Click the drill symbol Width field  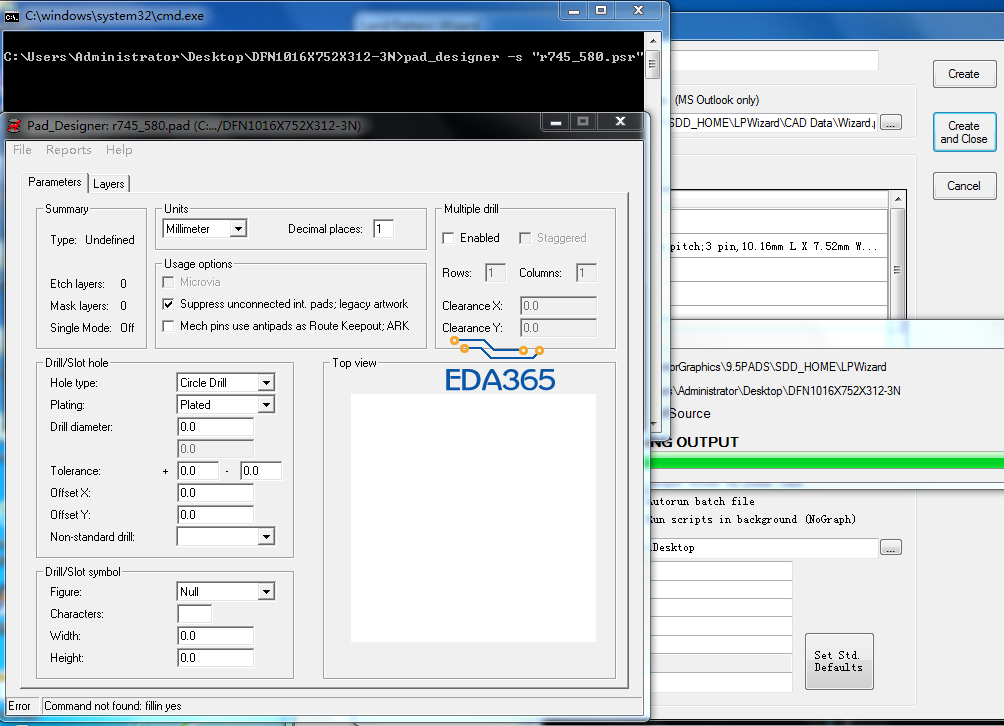point(215,636)
